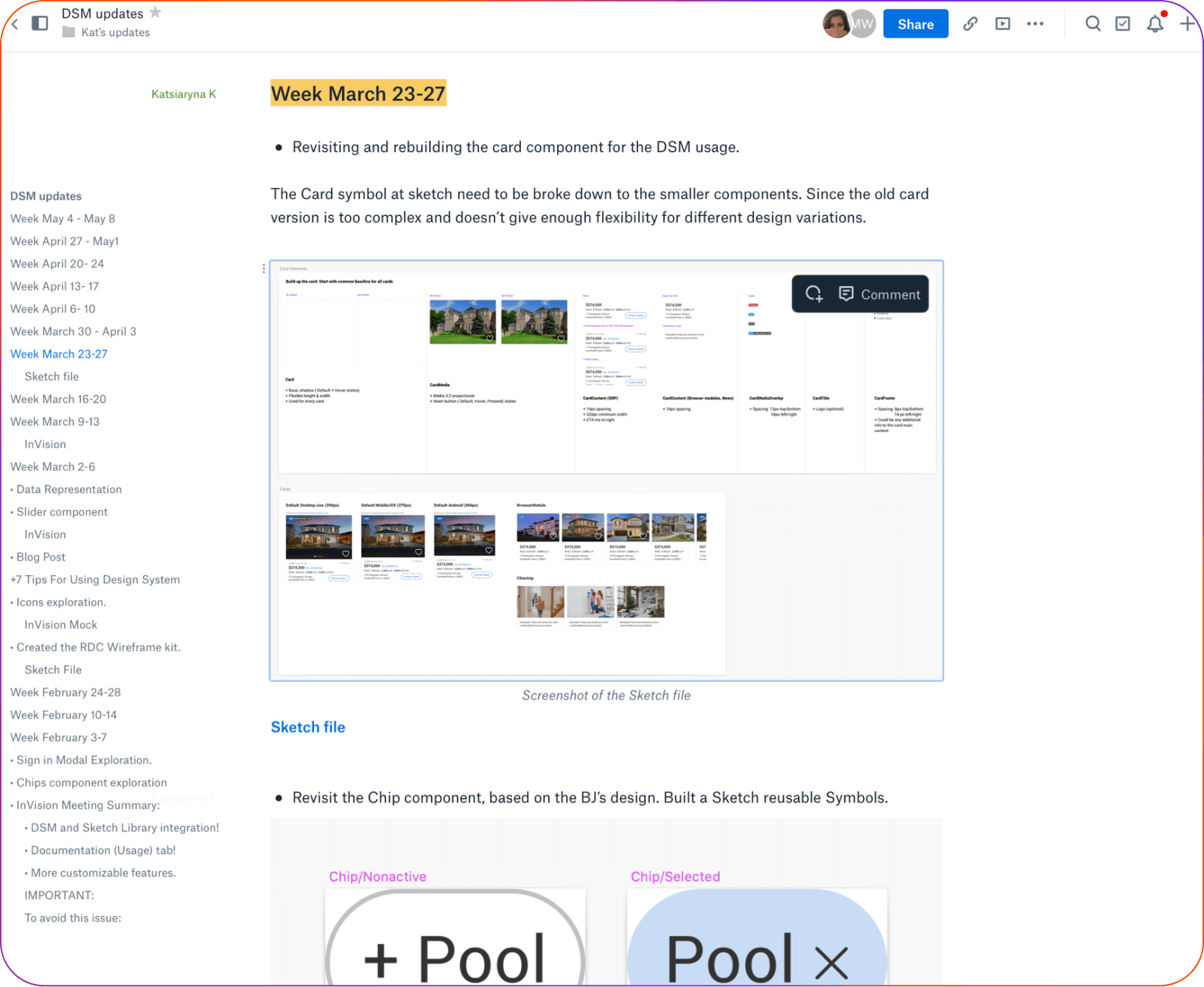
Task: Click the back arrow icon
Action: (x=15, y=24)
